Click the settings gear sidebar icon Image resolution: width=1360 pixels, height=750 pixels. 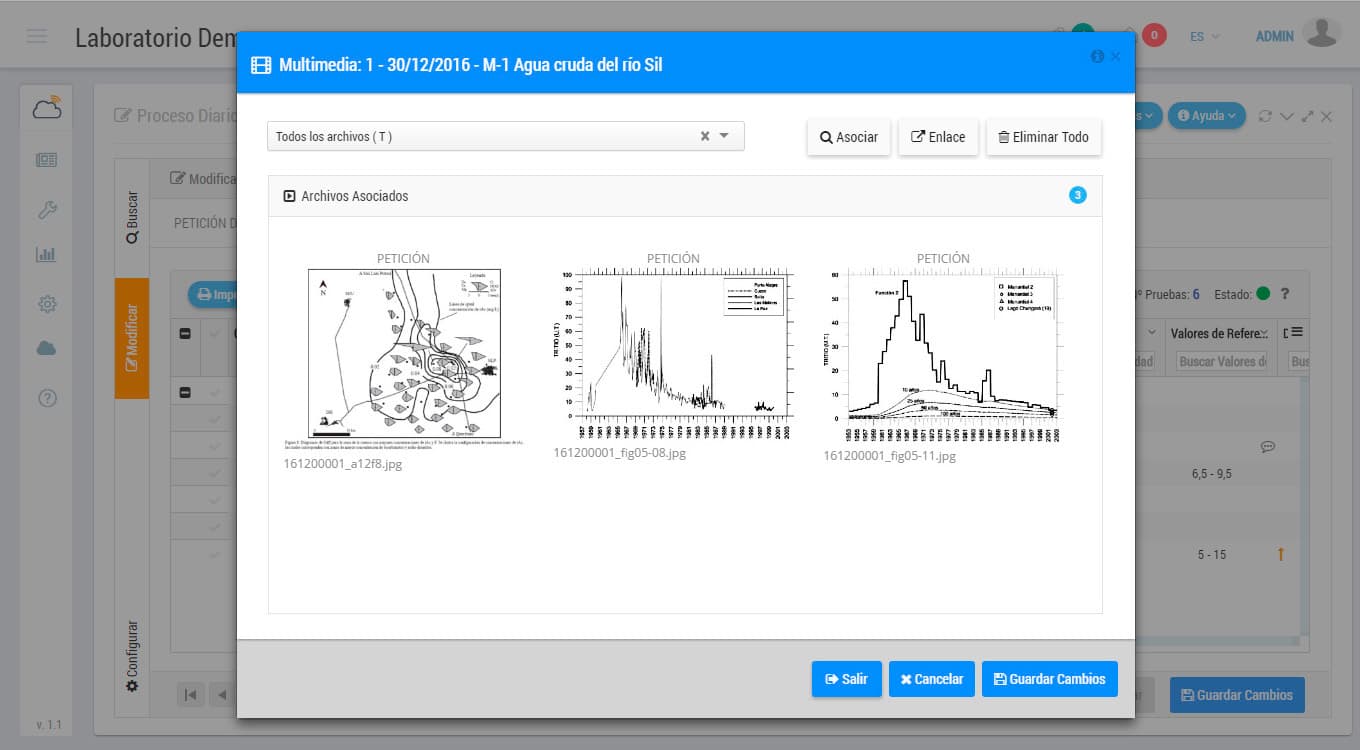(46, 304)
